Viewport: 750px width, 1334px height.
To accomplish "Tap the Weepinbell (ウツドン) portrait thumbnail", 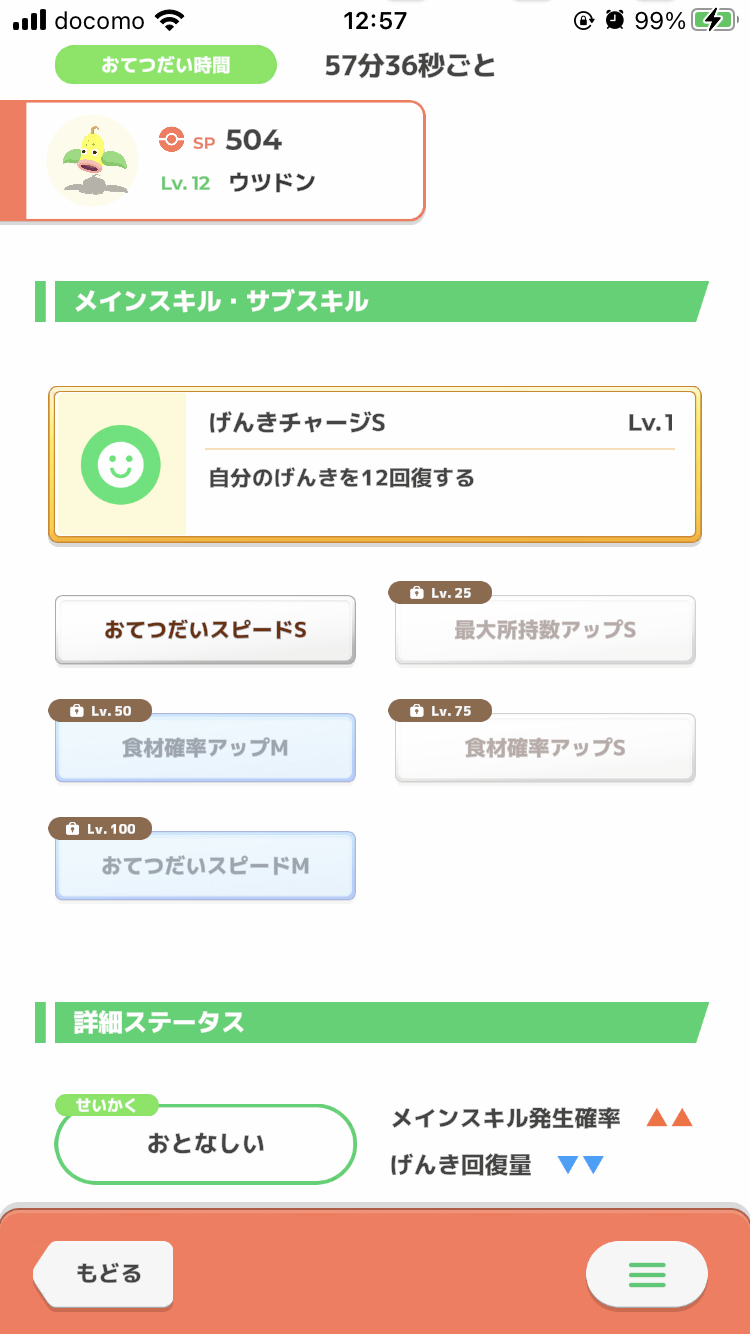I will (x=93, y=161).
